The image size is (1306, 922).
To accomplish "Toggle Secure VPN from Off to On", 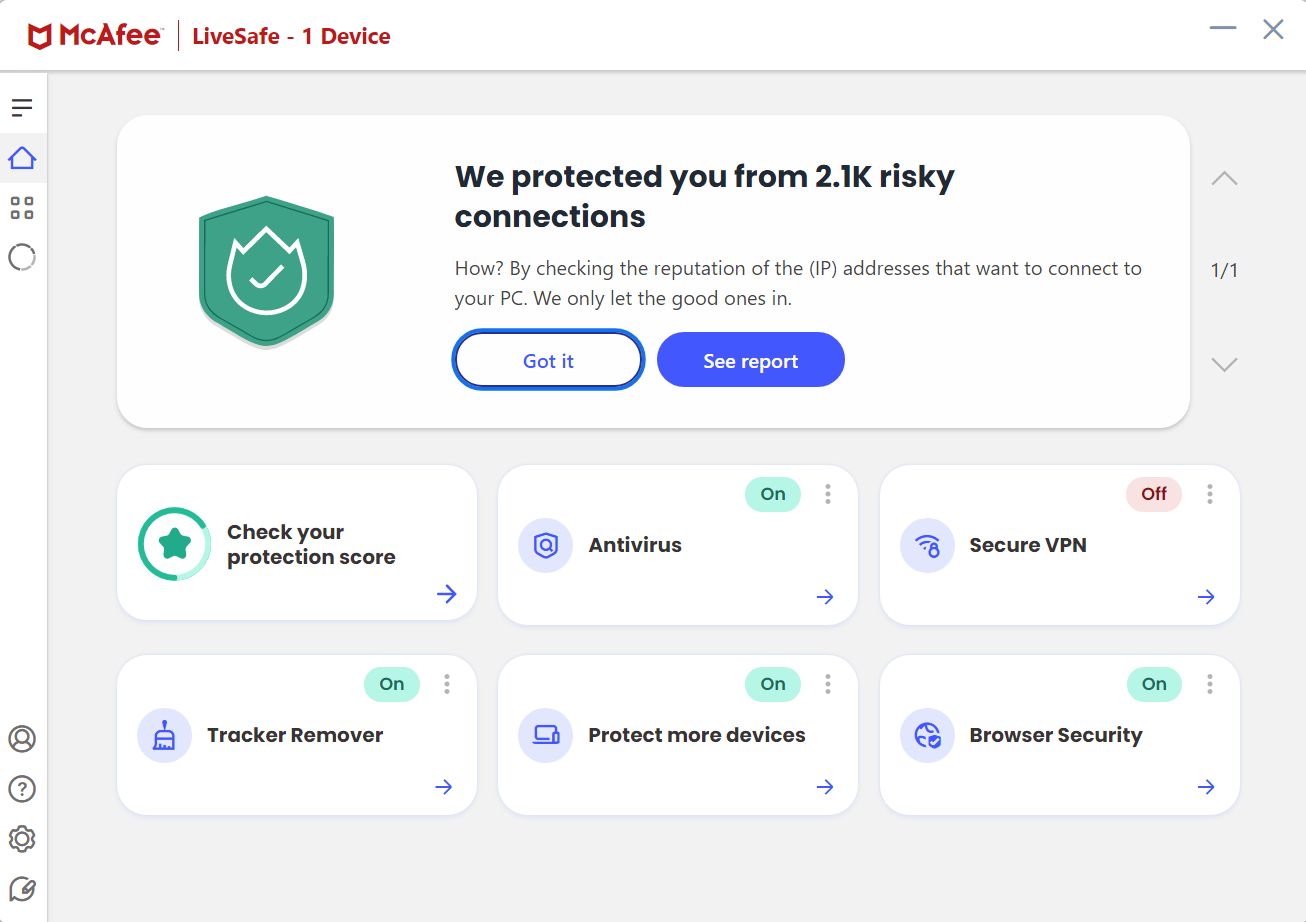I will 1153,494.
